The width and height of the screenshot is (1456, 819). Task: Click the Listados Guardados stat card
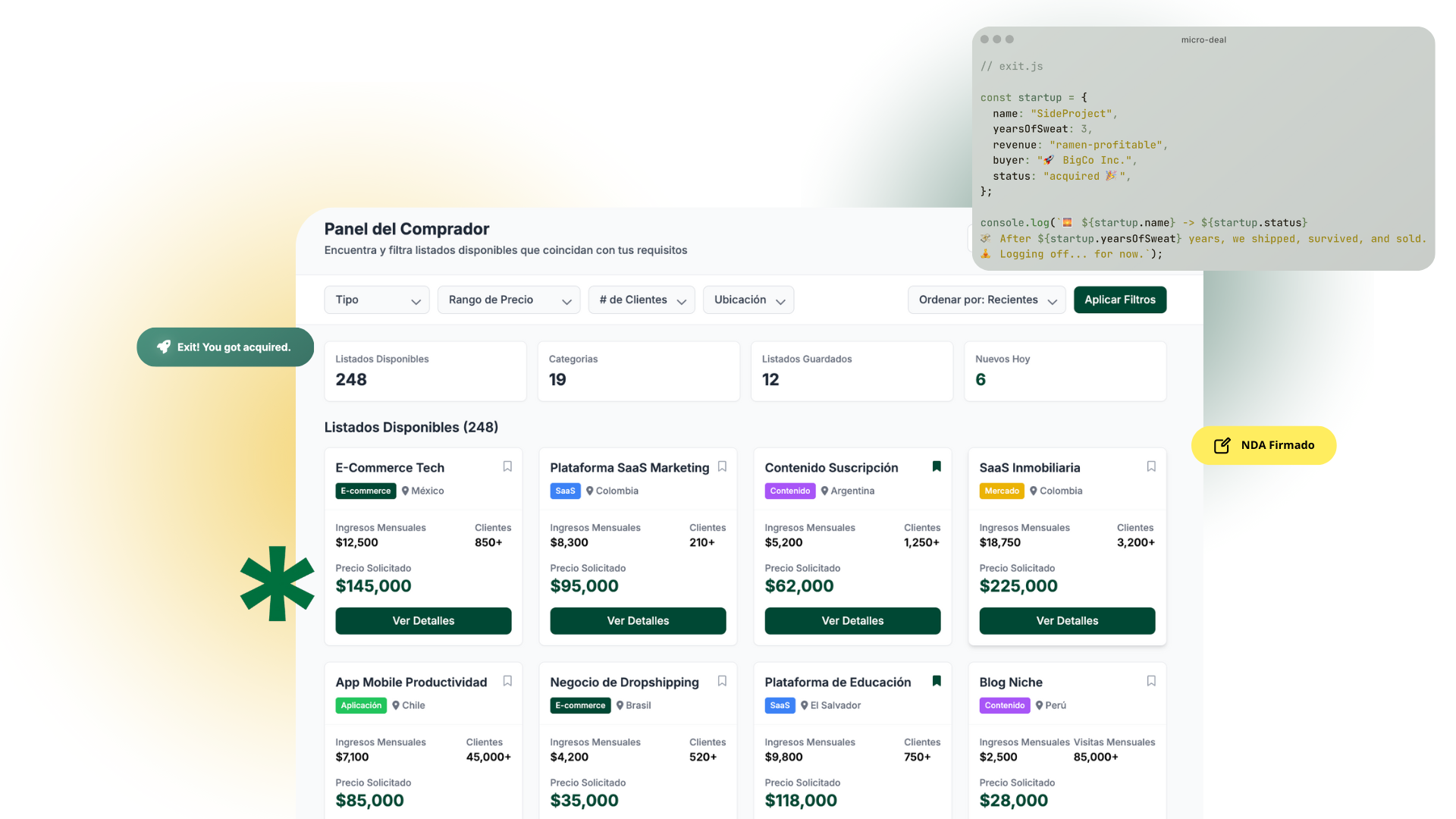851,371
